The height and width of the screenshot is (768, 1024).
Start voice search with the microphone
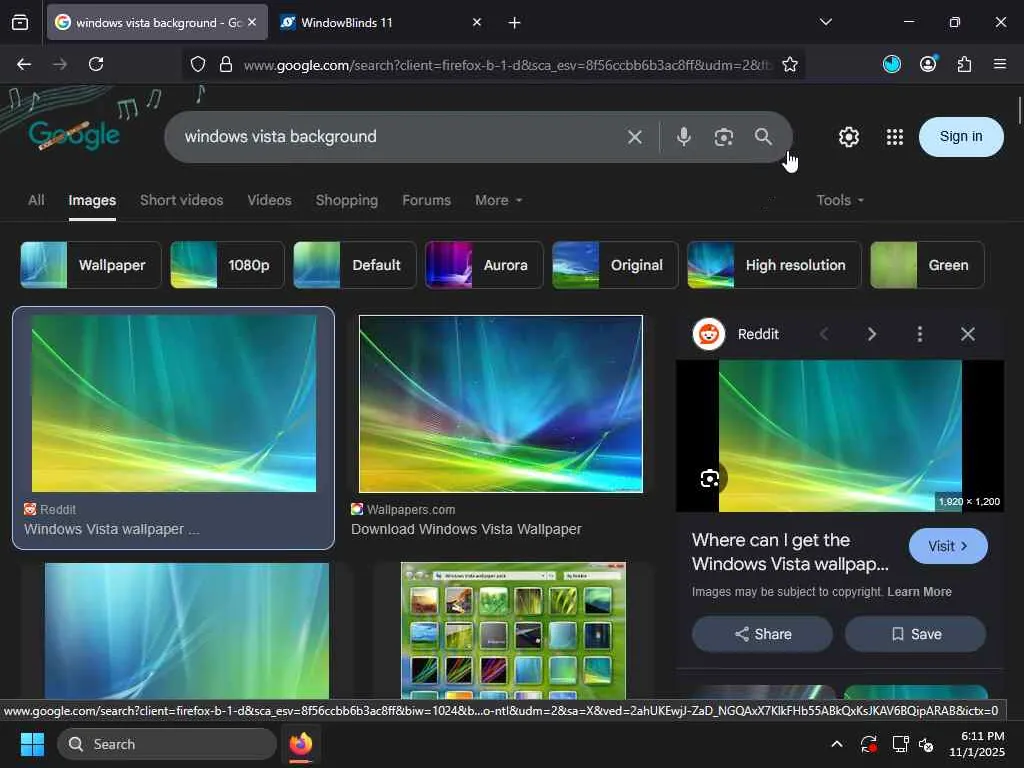[684, 136]
